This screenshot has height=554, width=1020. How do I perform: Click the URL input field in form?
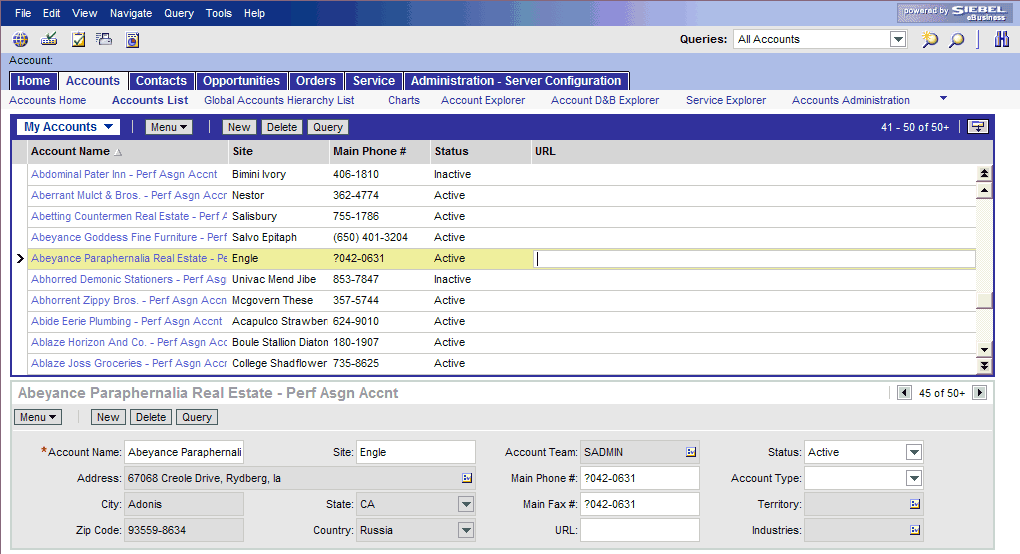(639, 530)
